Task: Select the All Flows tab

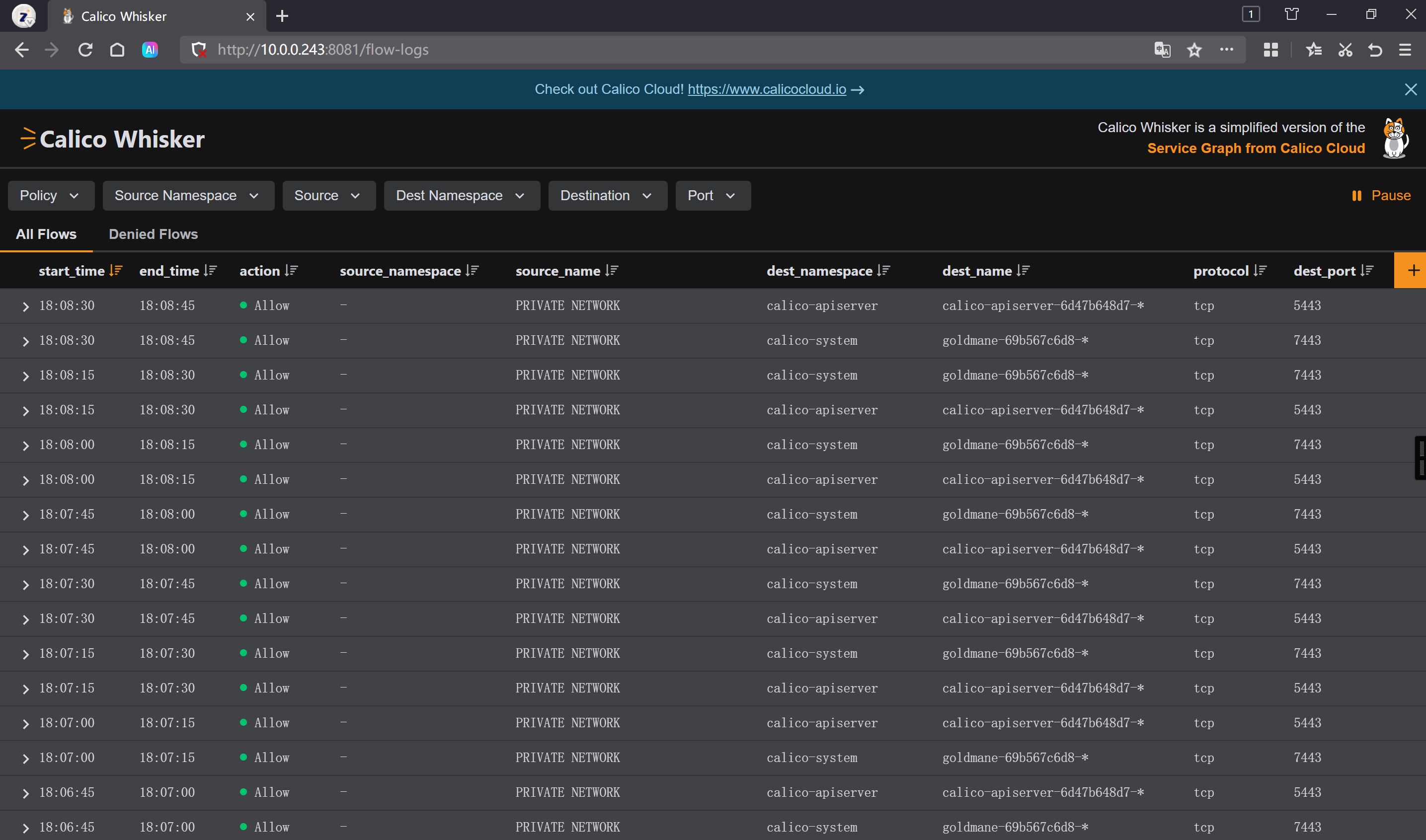Action: [46, 234]
